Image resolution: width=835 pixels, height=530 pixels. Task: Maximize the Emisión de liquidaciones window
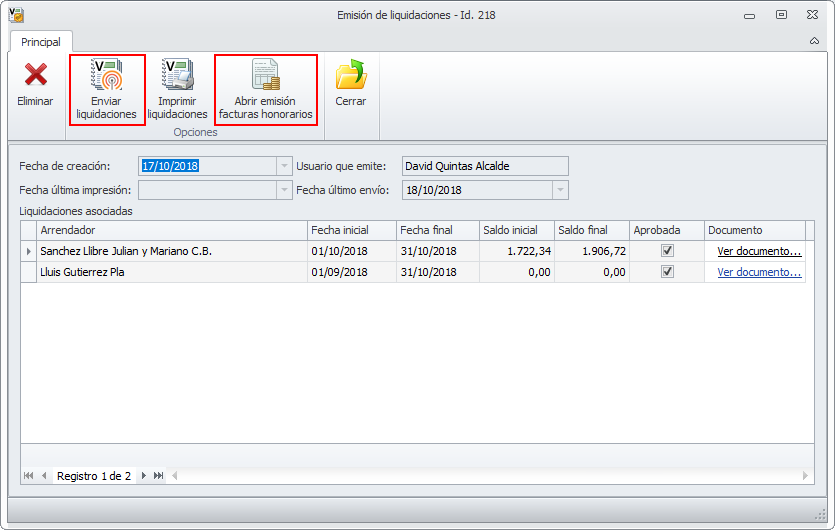781,15
